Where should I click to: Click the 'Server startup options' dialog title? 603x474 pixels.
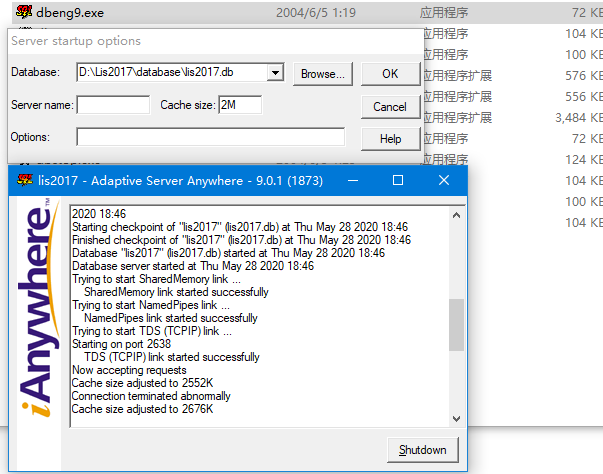(76, 41)
